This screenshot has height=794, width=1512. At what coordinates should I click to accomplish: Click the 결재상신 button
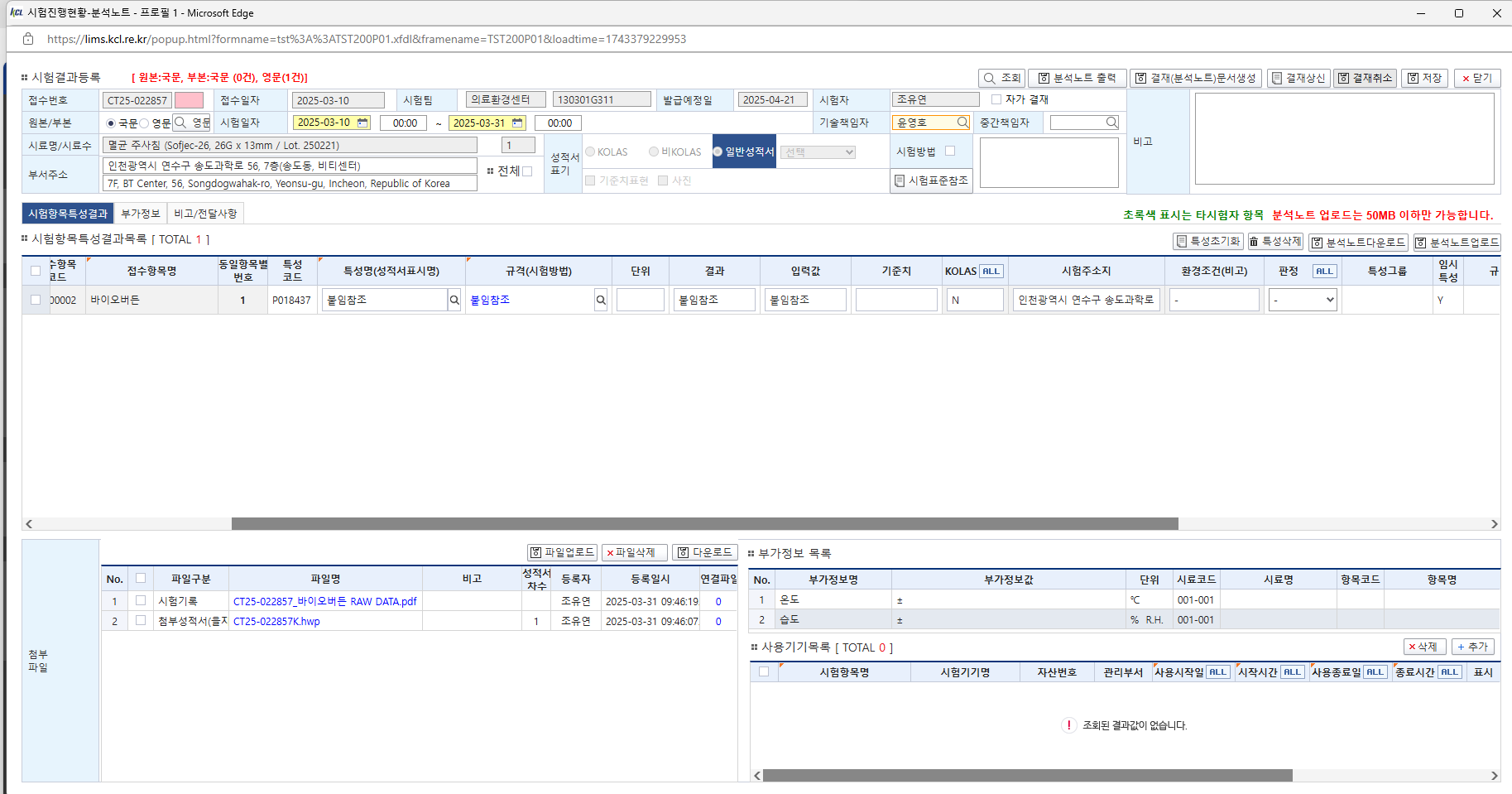pos(1298,78)
